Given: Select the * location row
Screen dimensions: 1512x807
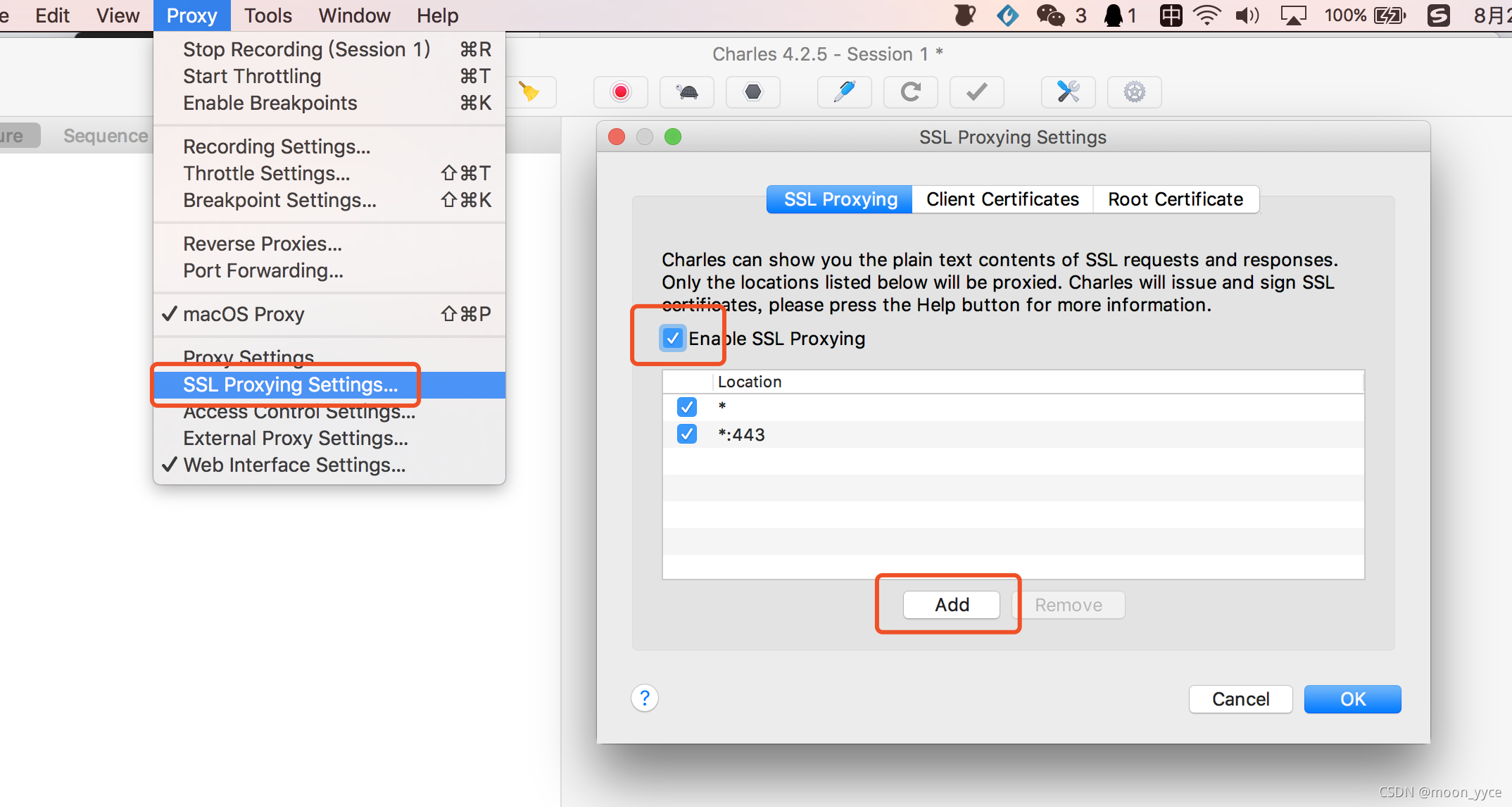Looking at the screenshot, I should (x=1013, y=407).
